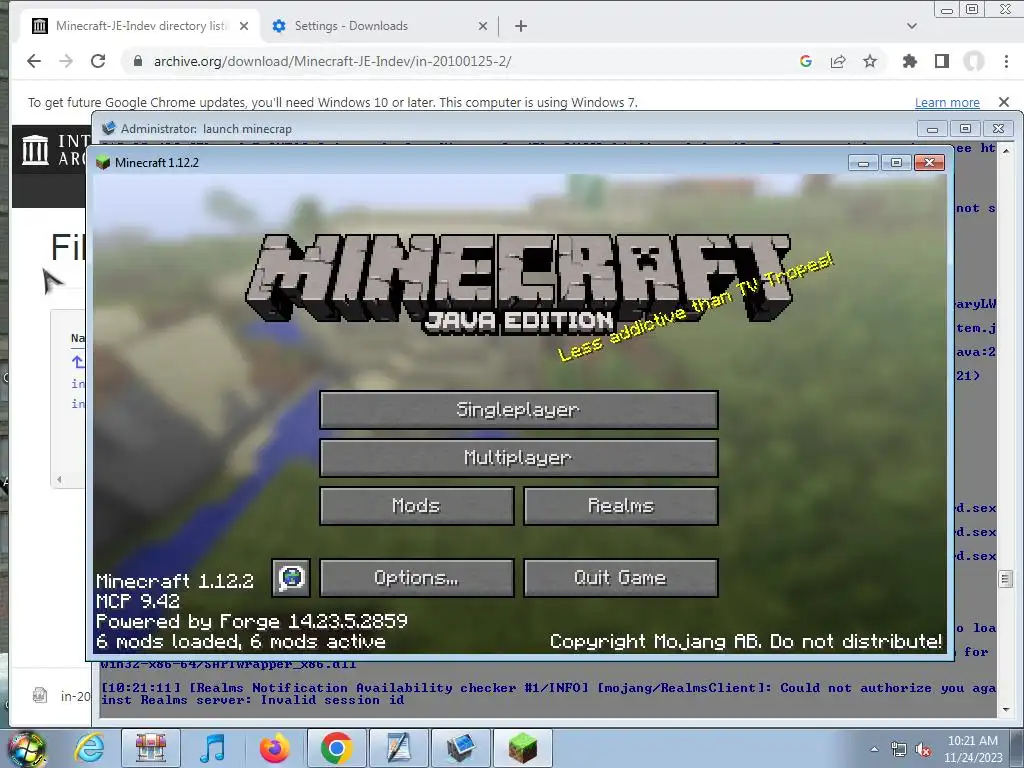Start a Singleplayer game

point(519,409)
